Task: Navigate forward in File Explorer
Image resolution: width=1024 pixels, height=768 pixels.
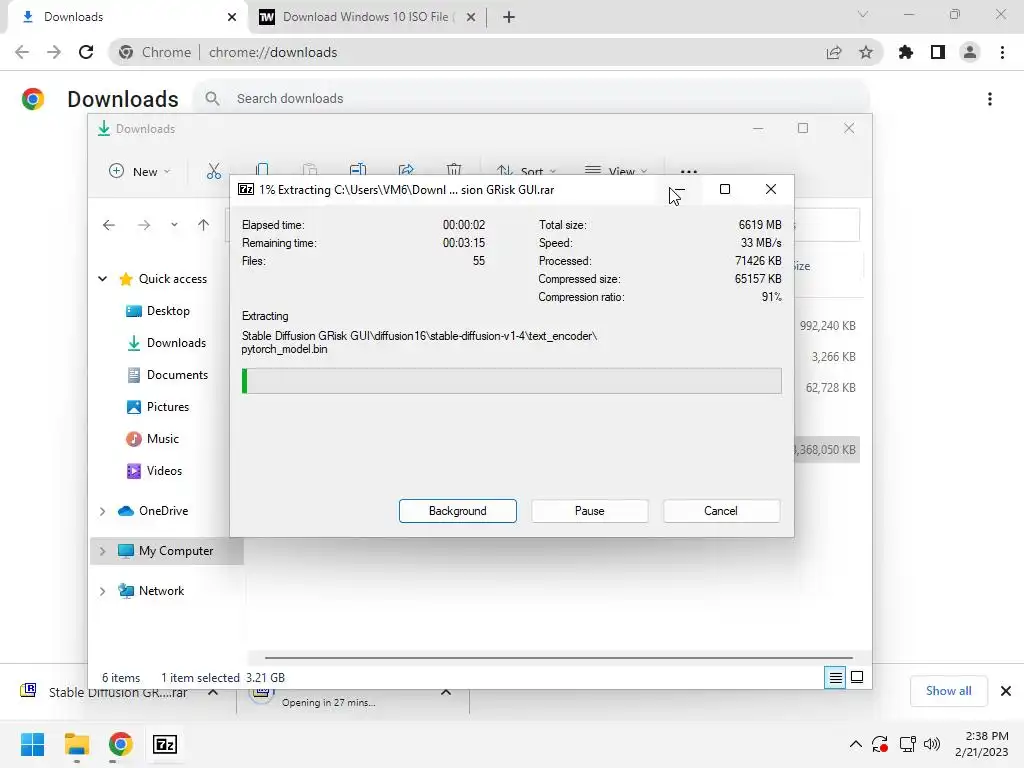Action: point(144,225)
